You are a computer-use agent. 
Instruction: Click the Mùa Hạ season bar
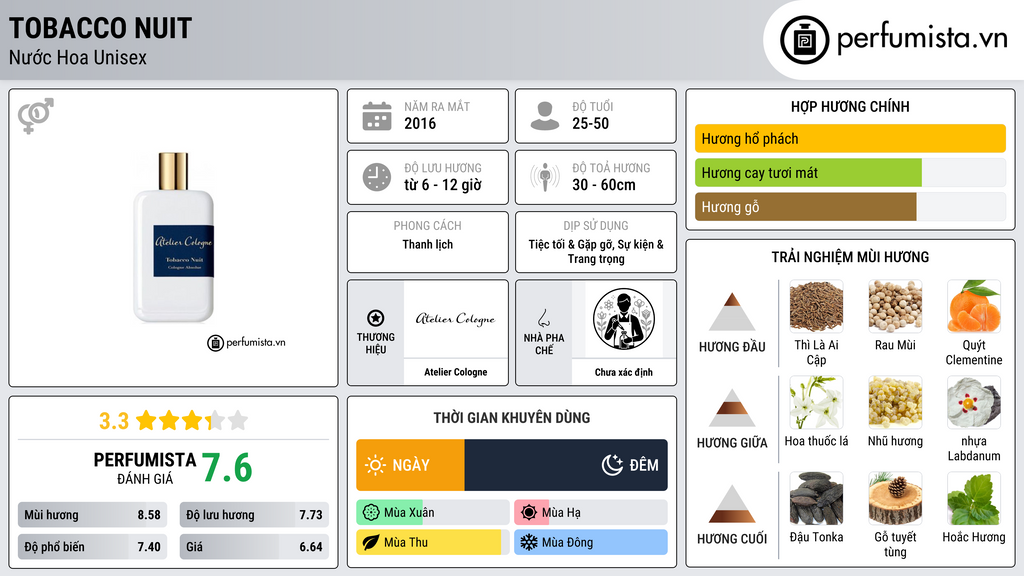click(591, 513)
